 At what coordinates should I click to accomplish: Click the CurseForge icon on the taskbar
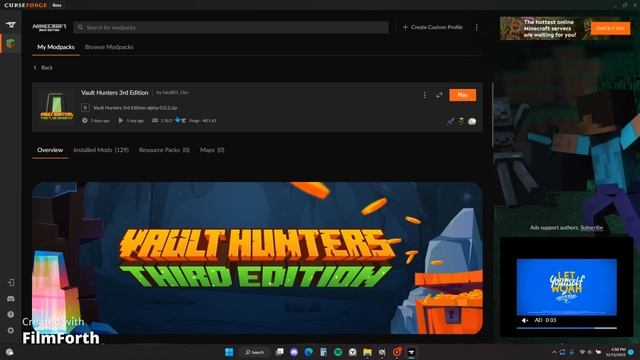(x=411, y=352)
